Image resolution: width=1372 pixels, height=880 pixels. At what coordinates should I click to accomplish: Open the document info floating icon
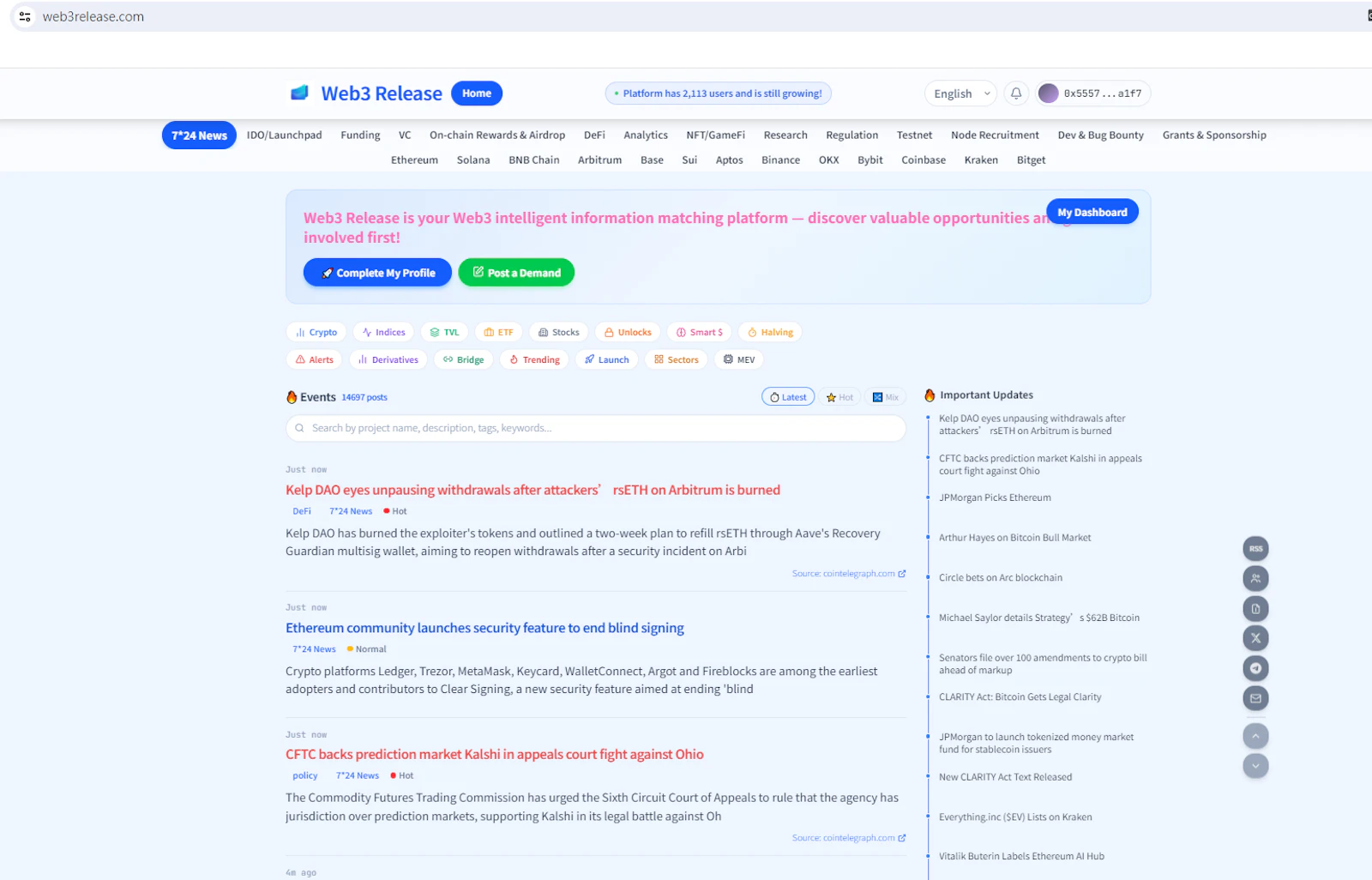click(x=1255, y=609)
